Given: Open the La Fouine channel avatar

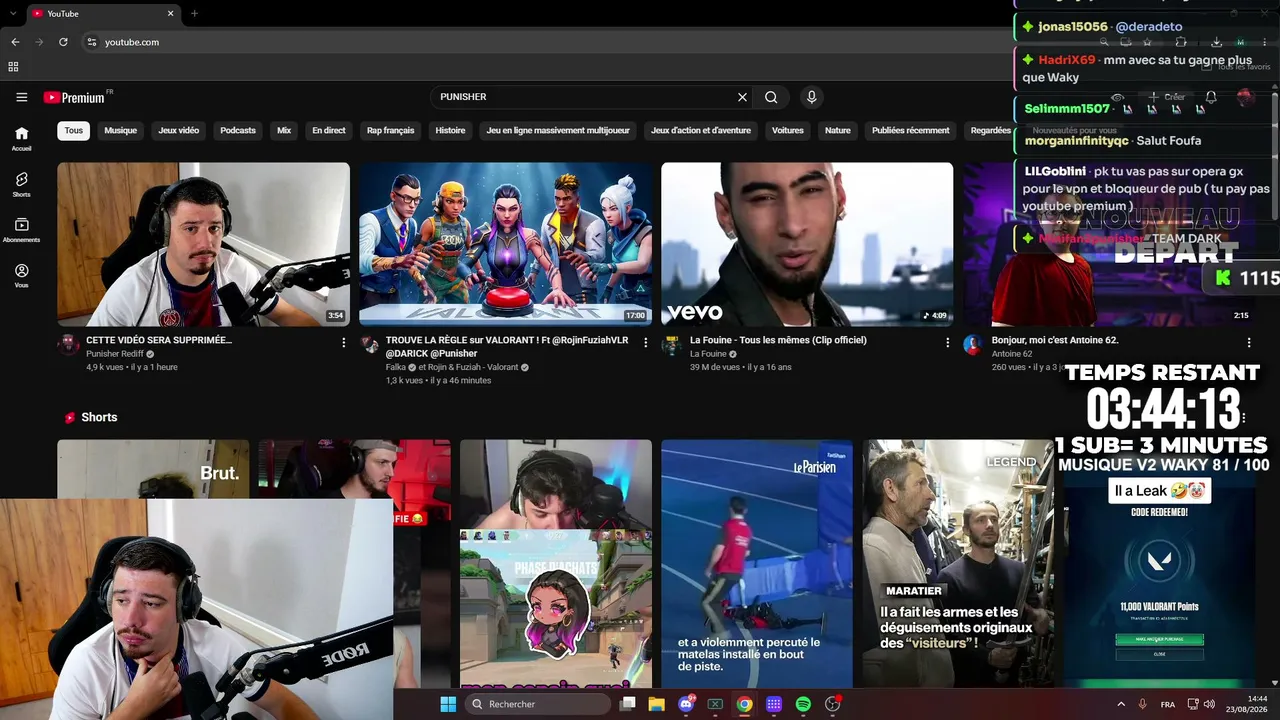Looking at the screenshot, I should (672, 345).
